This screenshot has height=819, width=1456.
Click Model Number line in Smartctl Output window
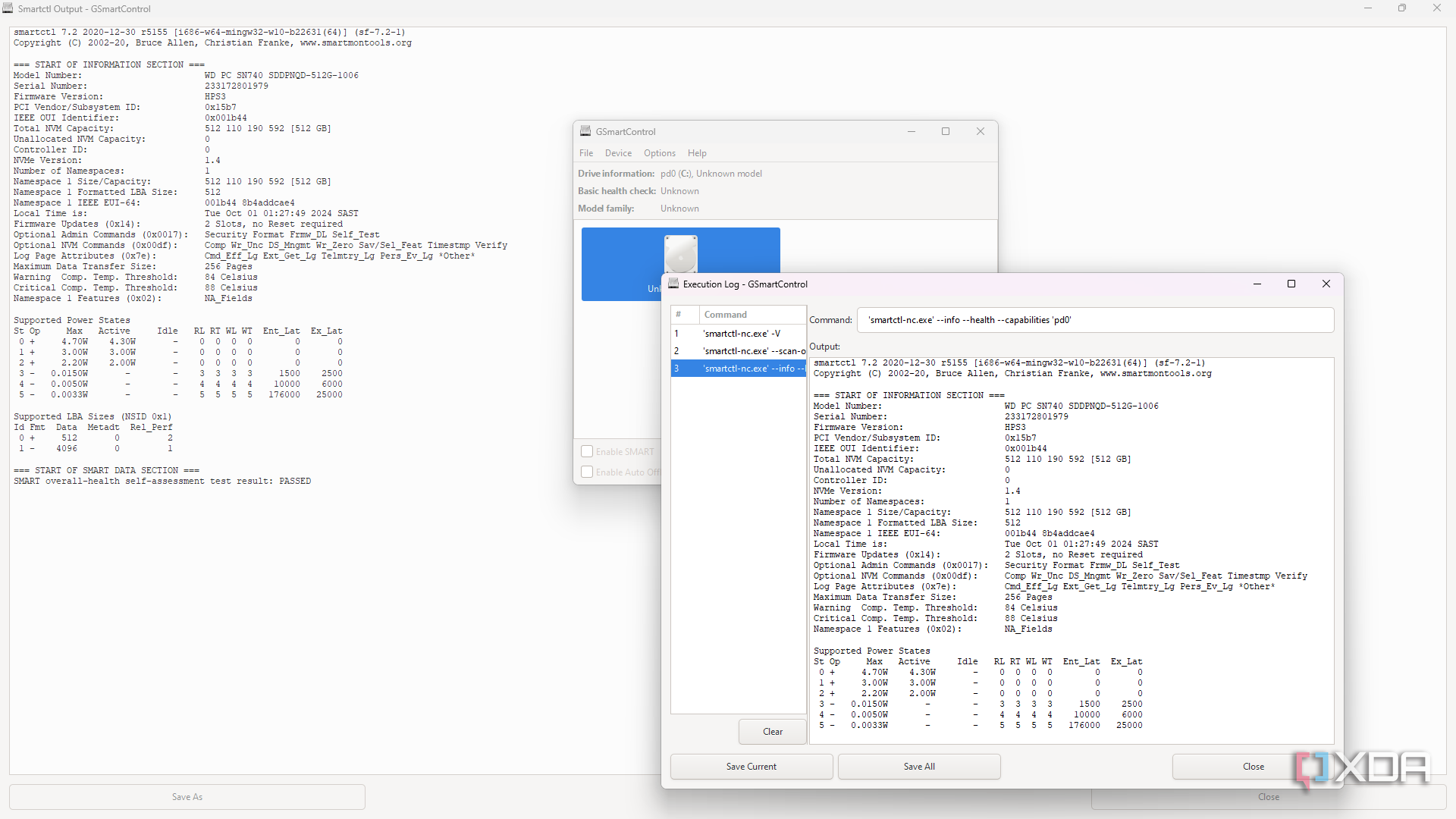point(186,76)
